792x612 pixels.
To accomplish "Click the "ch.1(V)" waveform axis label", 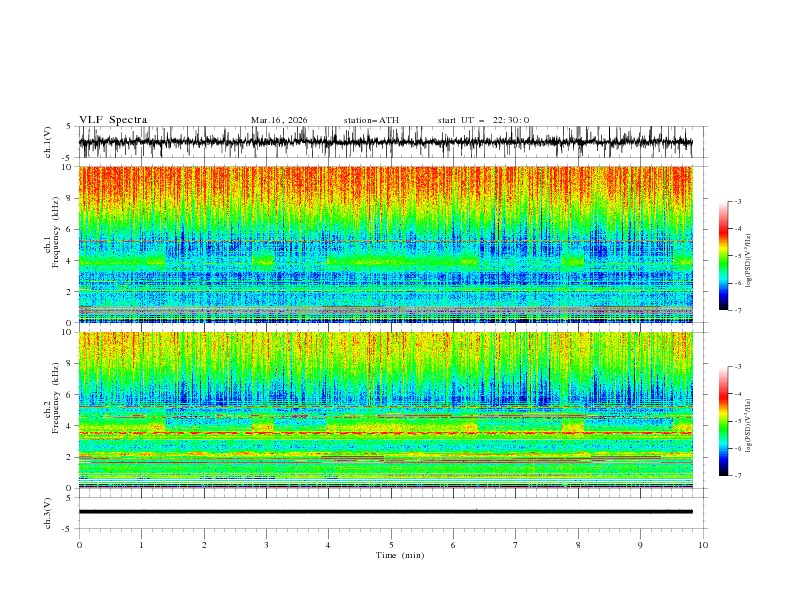I will [x=48, y=142].
